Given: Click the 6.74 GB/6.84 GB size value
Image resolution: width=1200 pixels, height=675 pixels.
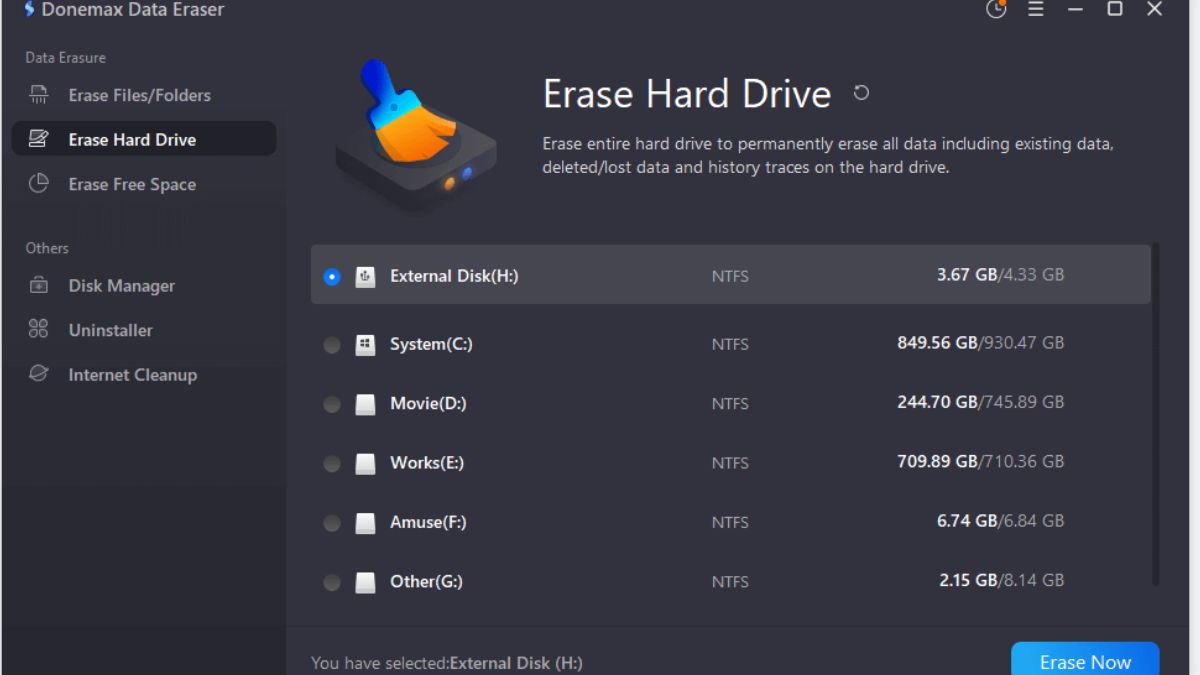Looking at the screenshot, I should (1000, 521).
